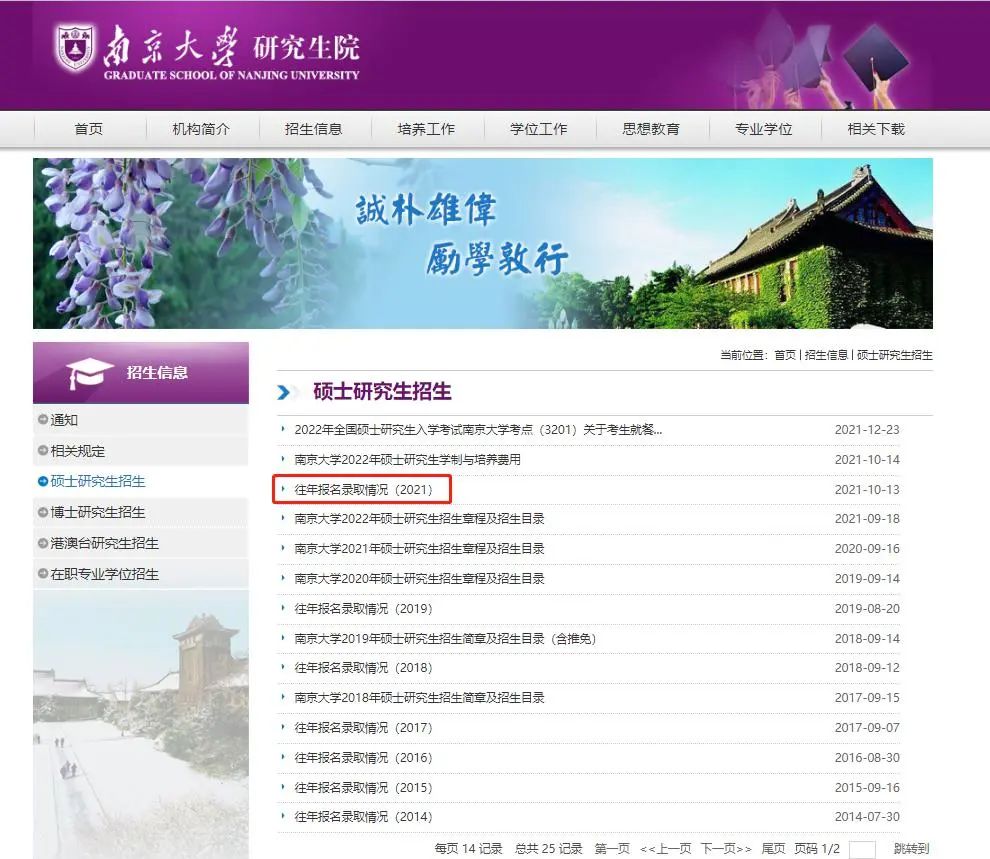This screenshot has height=859, width=990.
Task: Focus the page number input box
Action: (862, 850)
